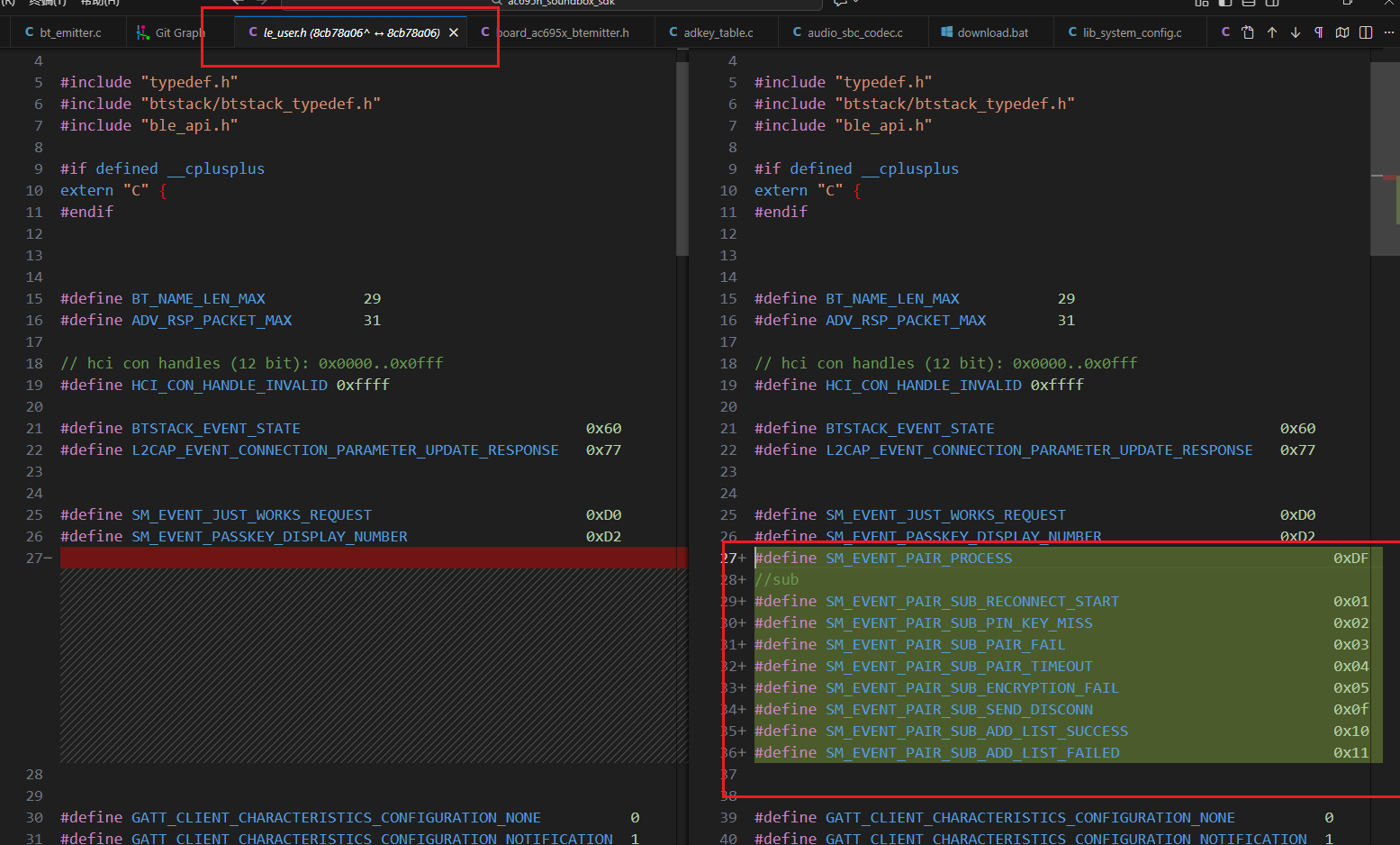
Task: Go to the previous change arrow
Action: click(x=1272, y=32)
